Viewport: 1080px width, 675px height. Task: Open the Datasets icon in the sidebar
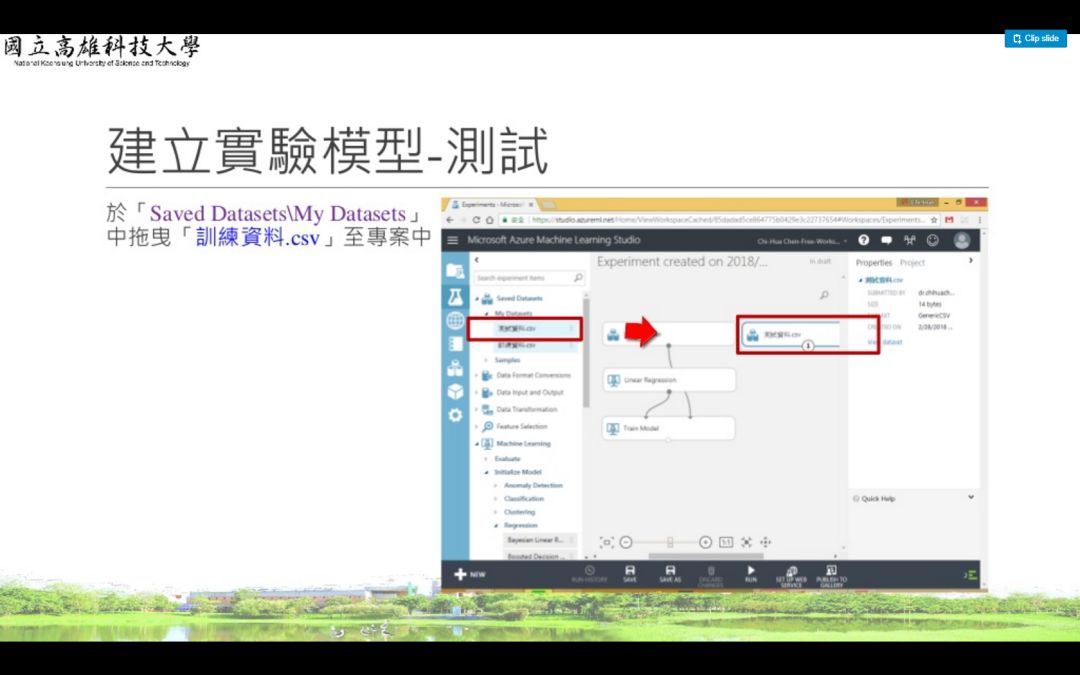click(x=455, y=368)
